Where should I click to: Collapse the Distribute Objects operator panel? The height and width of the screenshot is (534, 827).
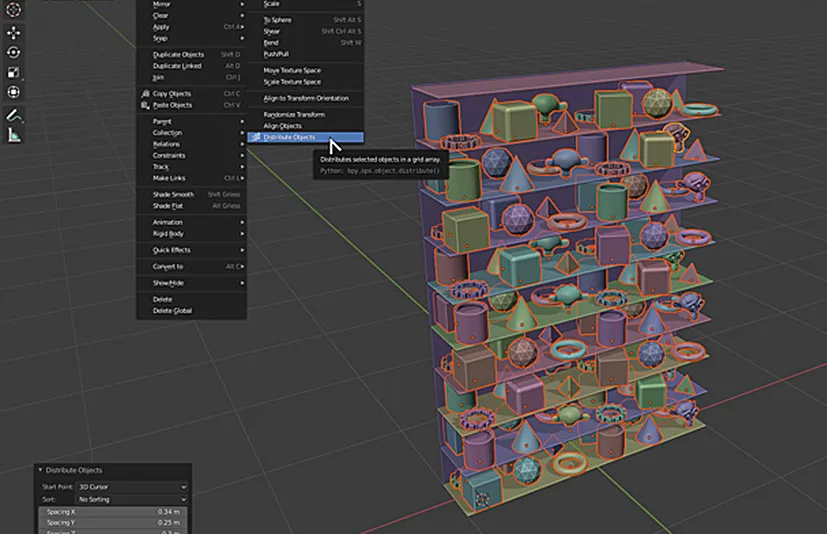40,470
